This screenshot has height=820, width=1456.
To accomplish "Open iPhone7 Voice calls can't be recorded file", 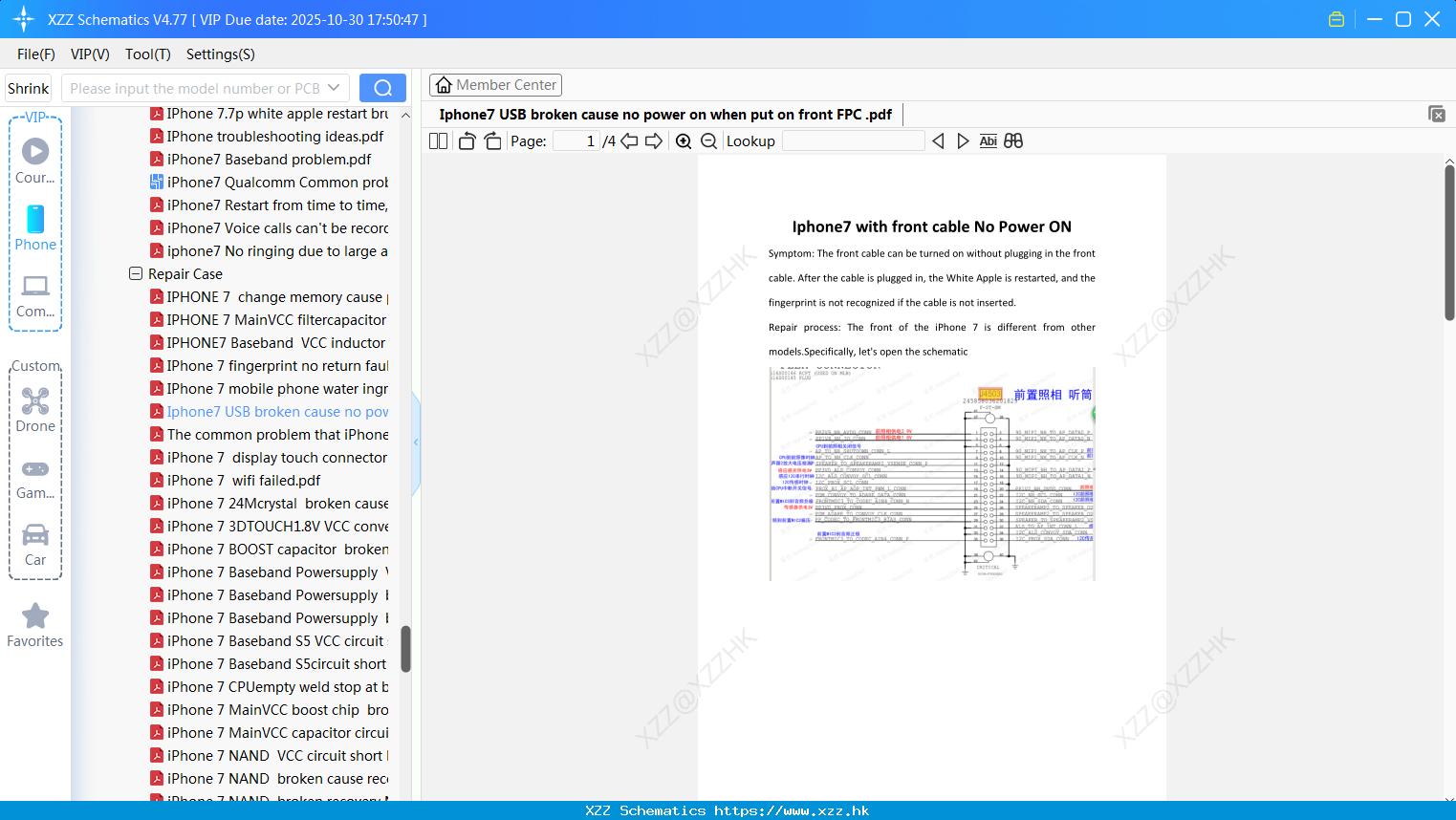I will coord(270,228).
